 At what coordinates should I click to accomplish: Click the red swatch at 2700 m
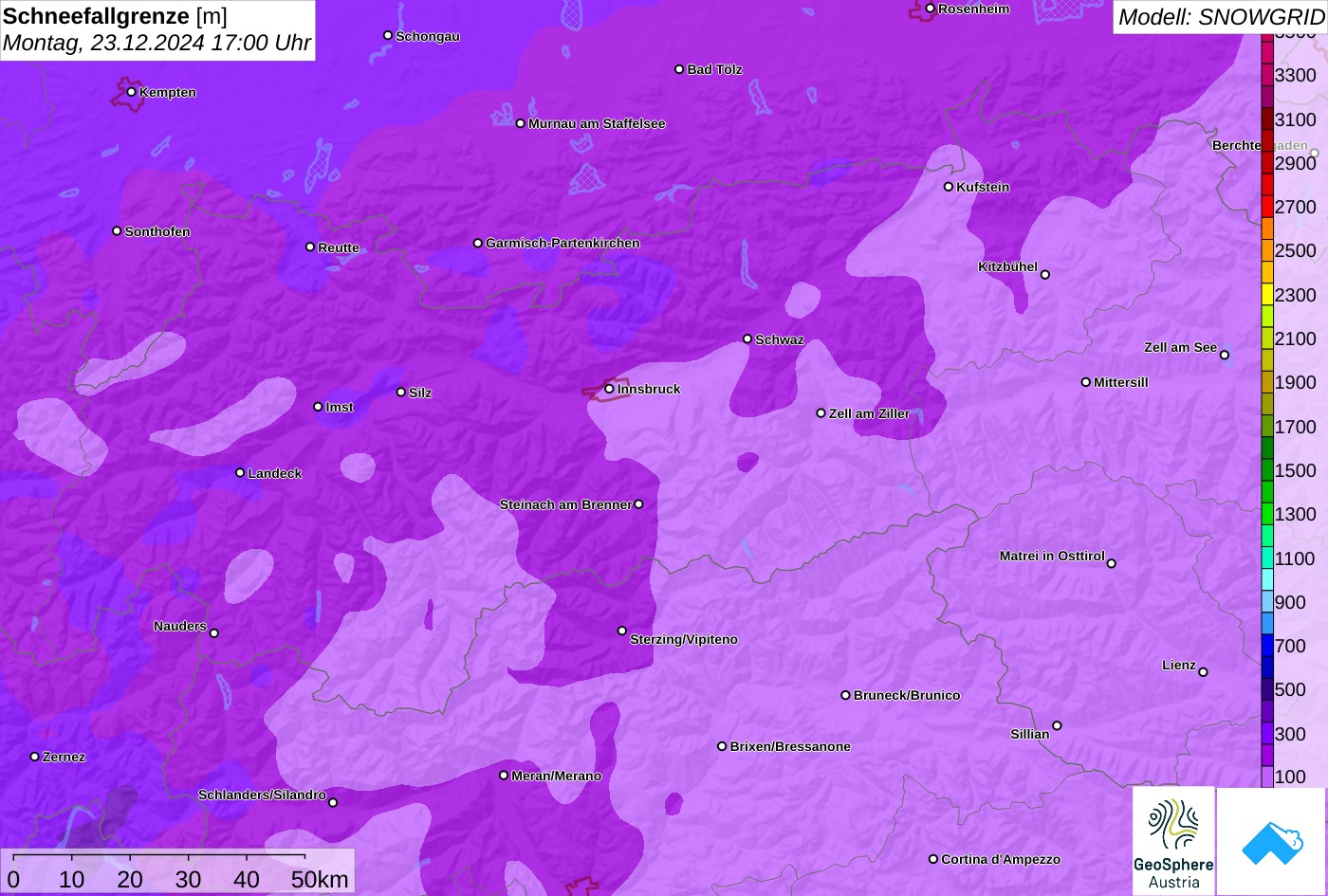click(1267, 207)
